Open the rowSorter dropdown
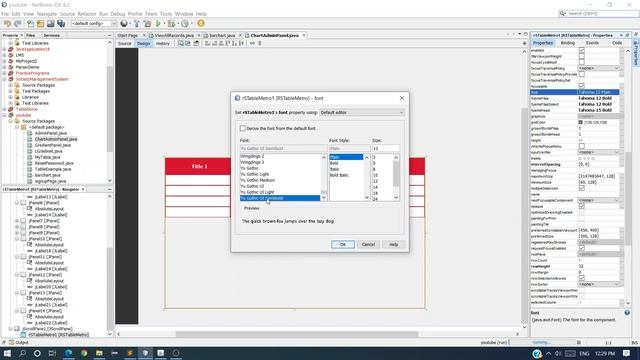The image size is (640, 360). tap(598, 284)
